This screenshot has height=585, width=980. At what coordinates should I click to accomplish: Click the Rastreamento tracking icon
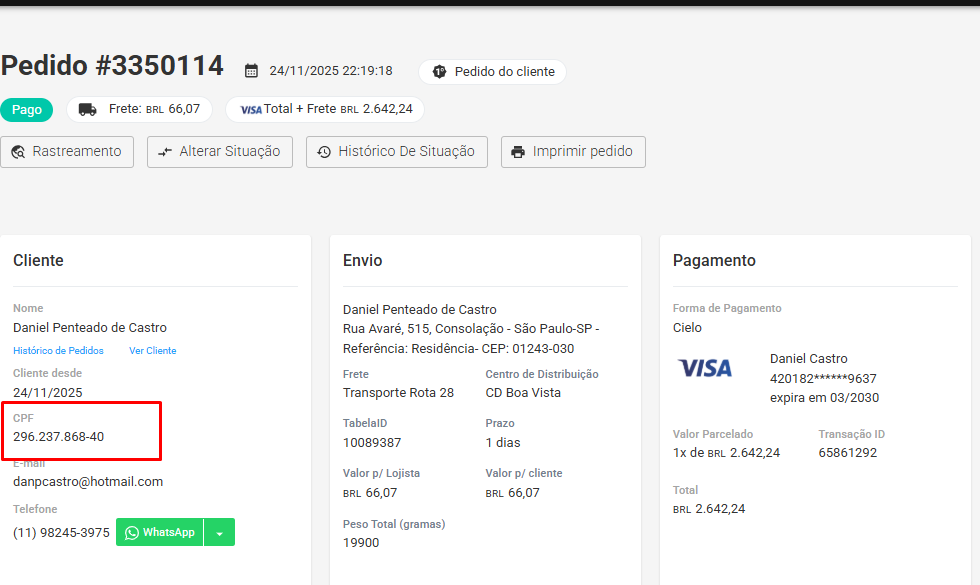pyautogui.click(x=19, y=152)
